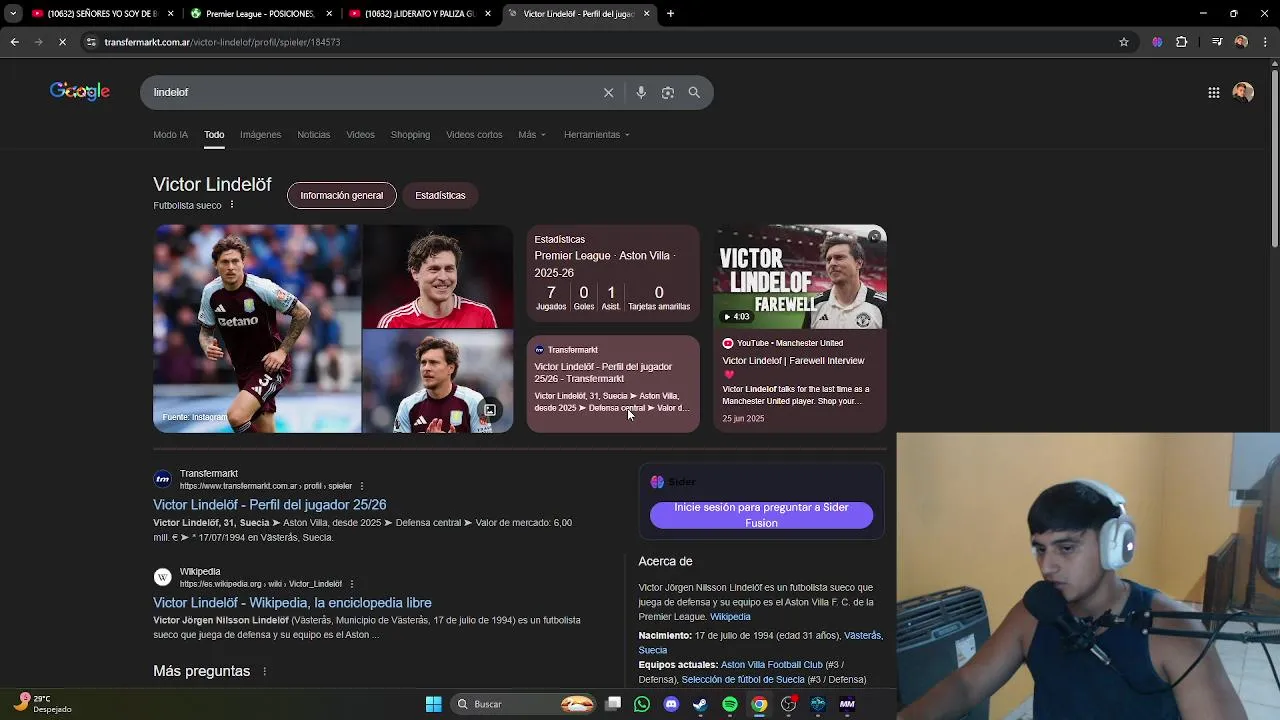Select the Información general chip
The width and height of the screenshot is (1280, 720).
342,195
